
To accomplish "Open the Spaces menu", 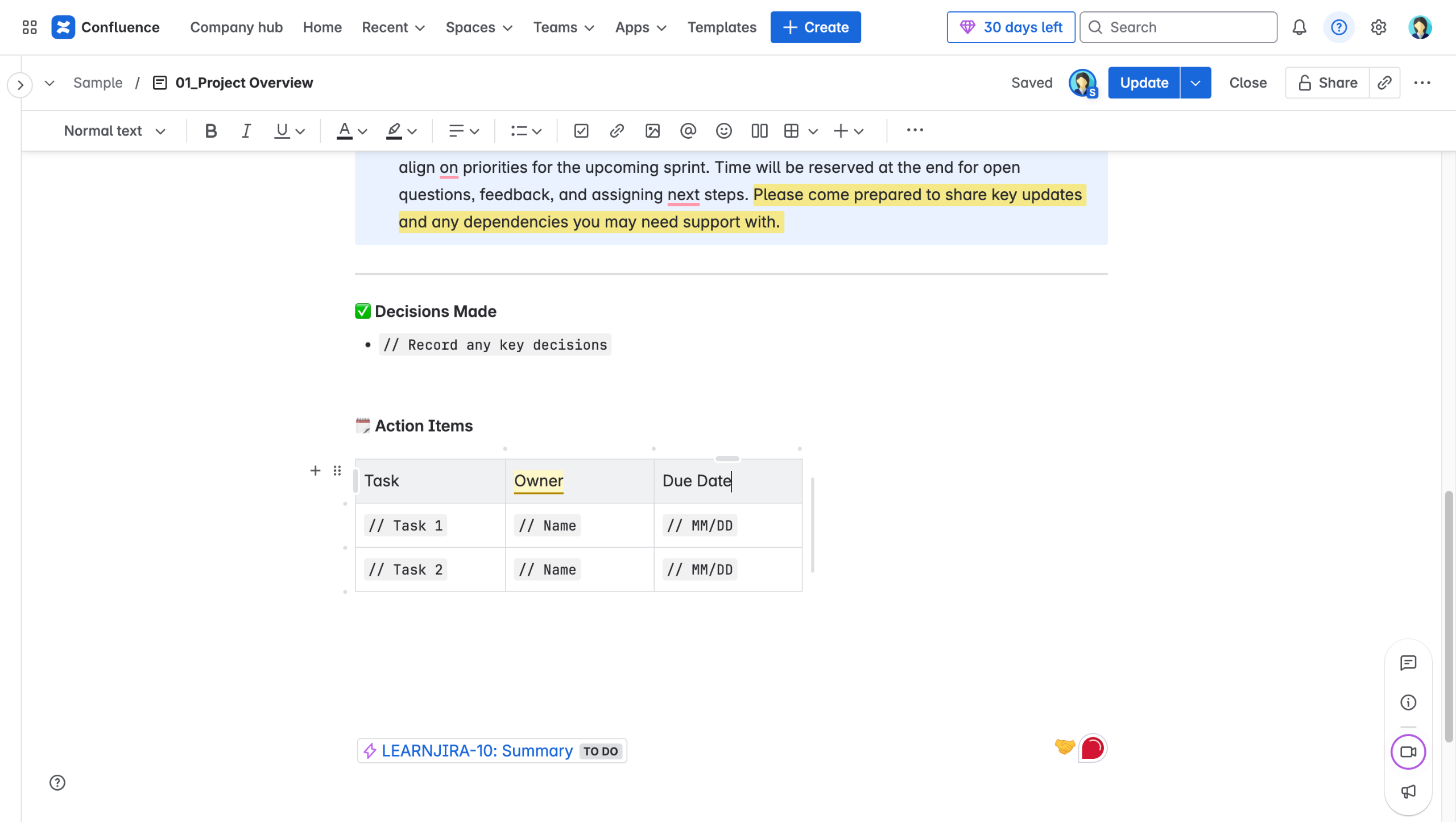I will point(479,27).
